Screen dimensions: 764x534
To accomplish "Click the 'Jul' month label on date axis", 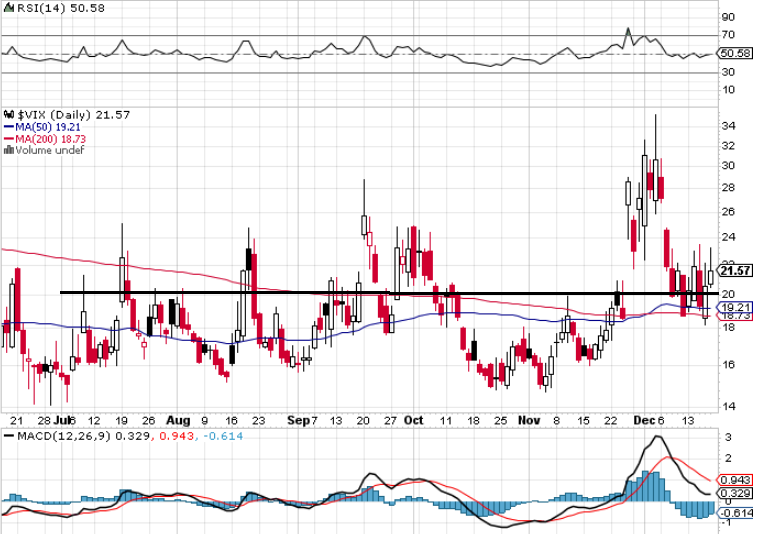I will (x=62, y=420).
